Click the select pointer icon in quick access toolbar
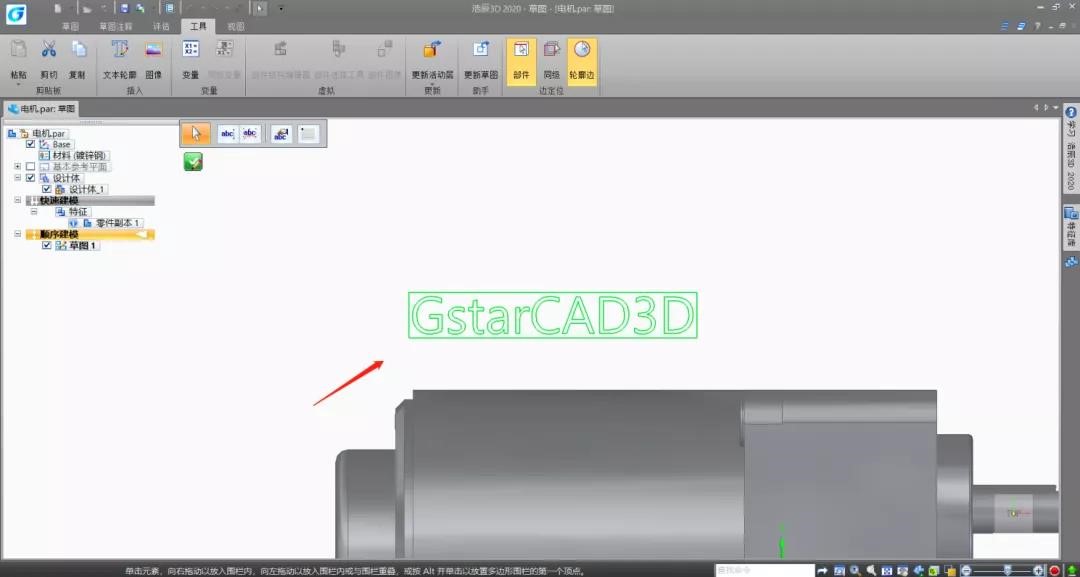 (x=260, y=8)
